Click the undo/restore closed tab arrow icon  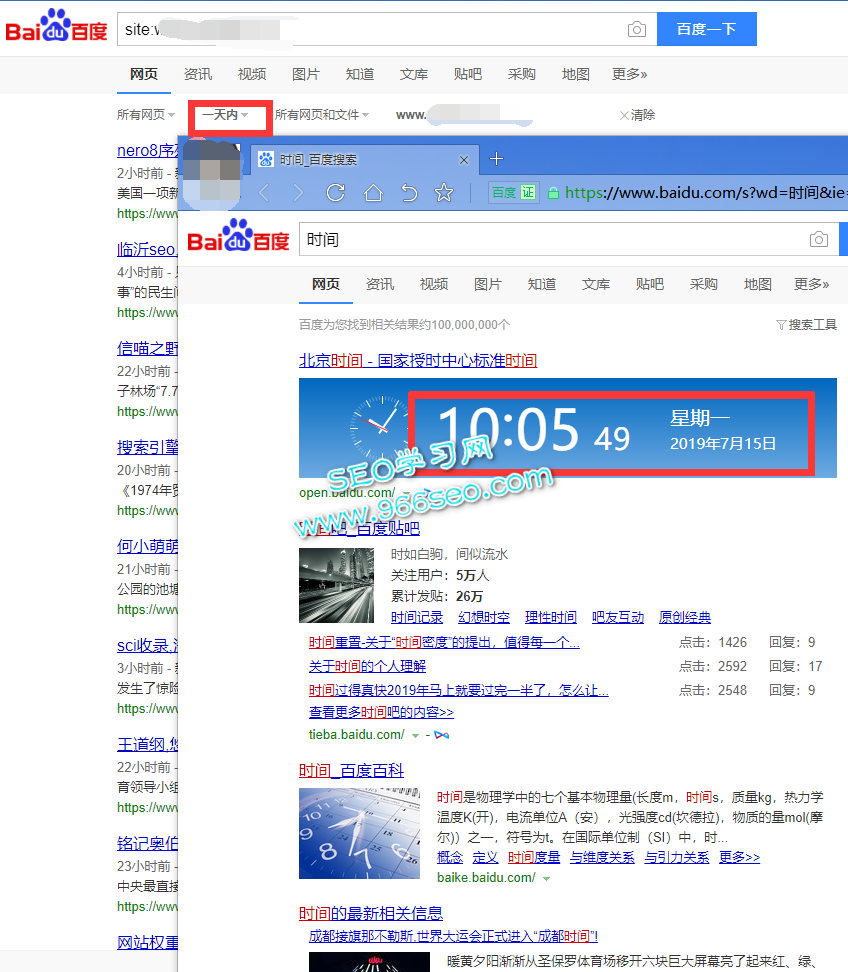coord(409,193)
